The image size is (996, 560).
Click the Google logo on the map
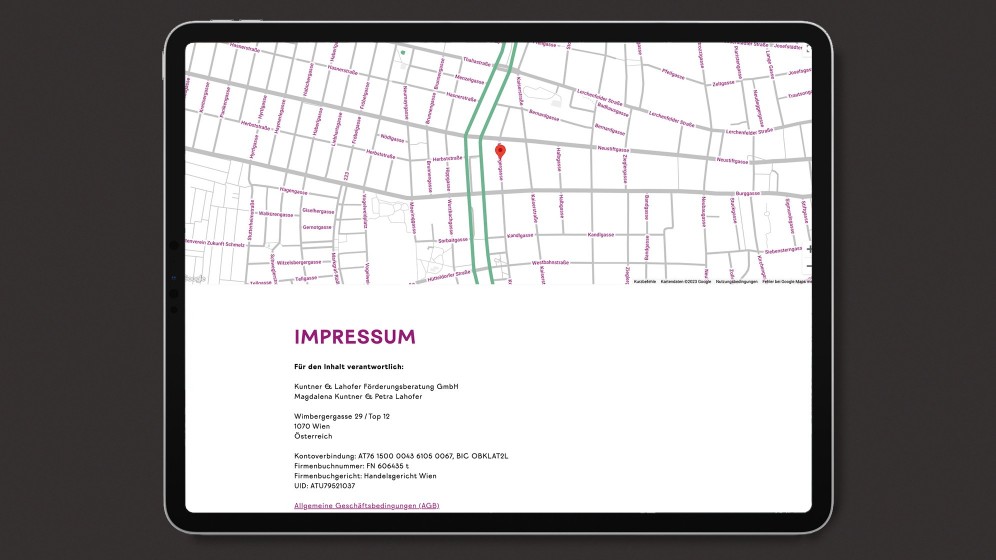[x=195, y=278]
